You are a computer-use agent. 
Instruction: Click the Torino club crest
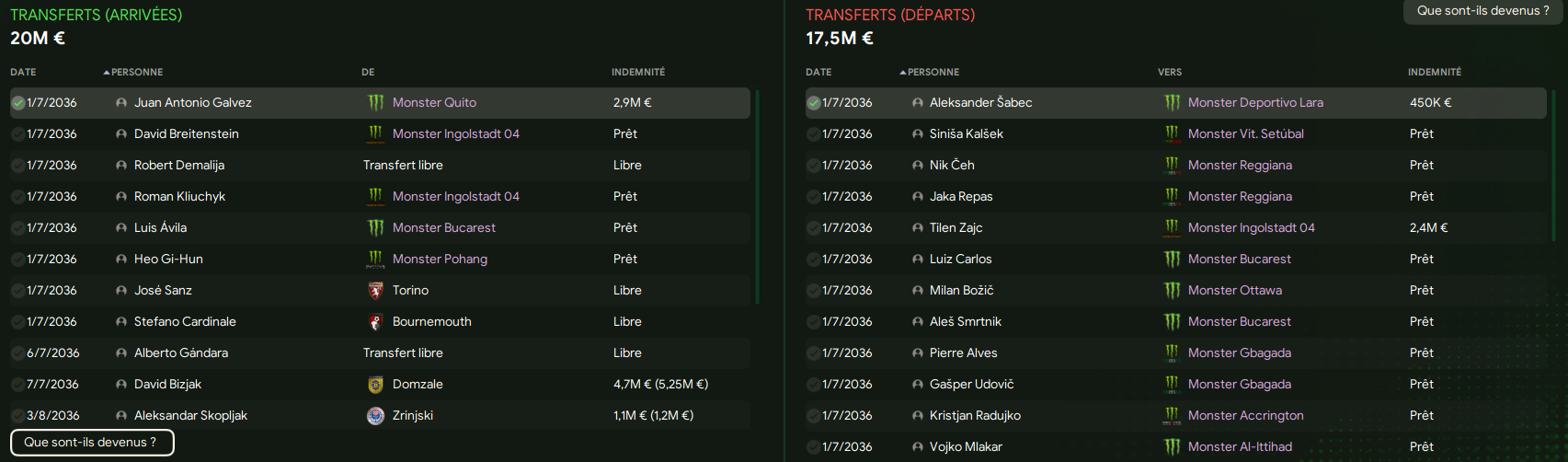pyautogui.click(x=375, y=290)
